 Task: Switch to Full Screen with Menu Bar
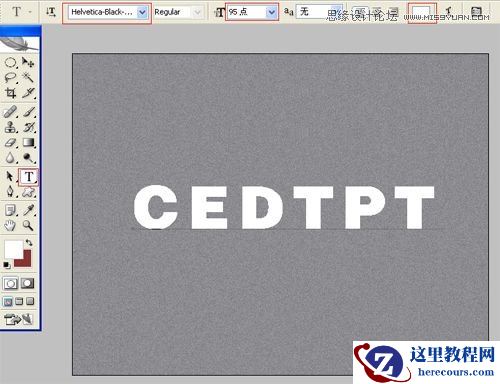(19, 302)
